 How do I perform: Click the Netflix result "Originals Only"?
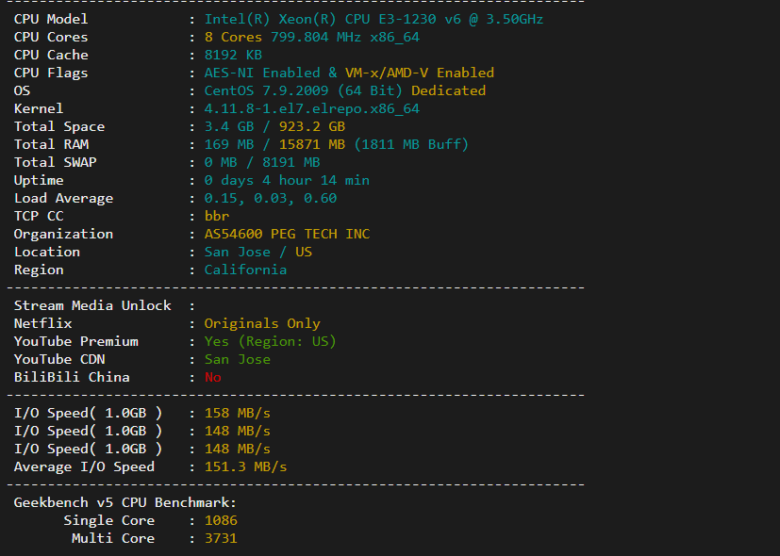(x=262, y=324)
